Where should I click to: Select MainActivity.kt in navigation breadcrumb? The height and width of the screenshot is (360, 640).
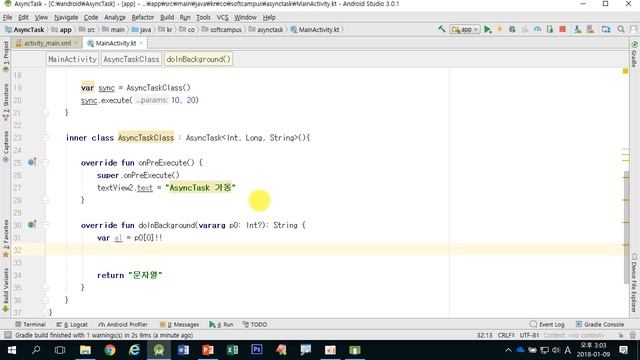pyautogui.click(x=315, y=29)
